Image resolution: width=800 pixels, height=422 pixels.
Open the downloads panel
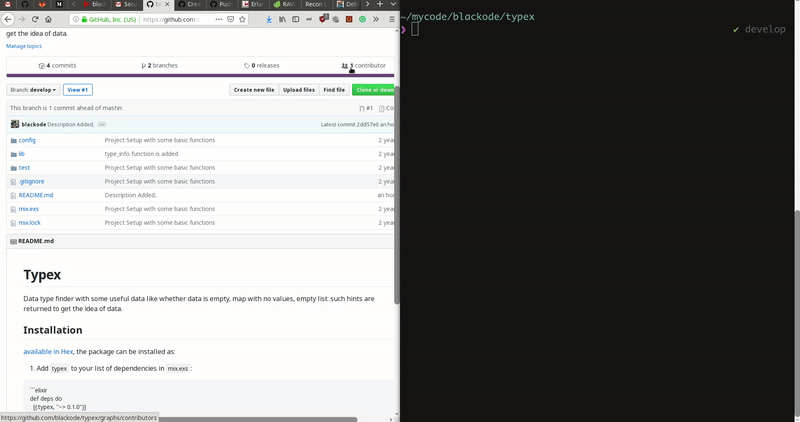pos(269,19)
